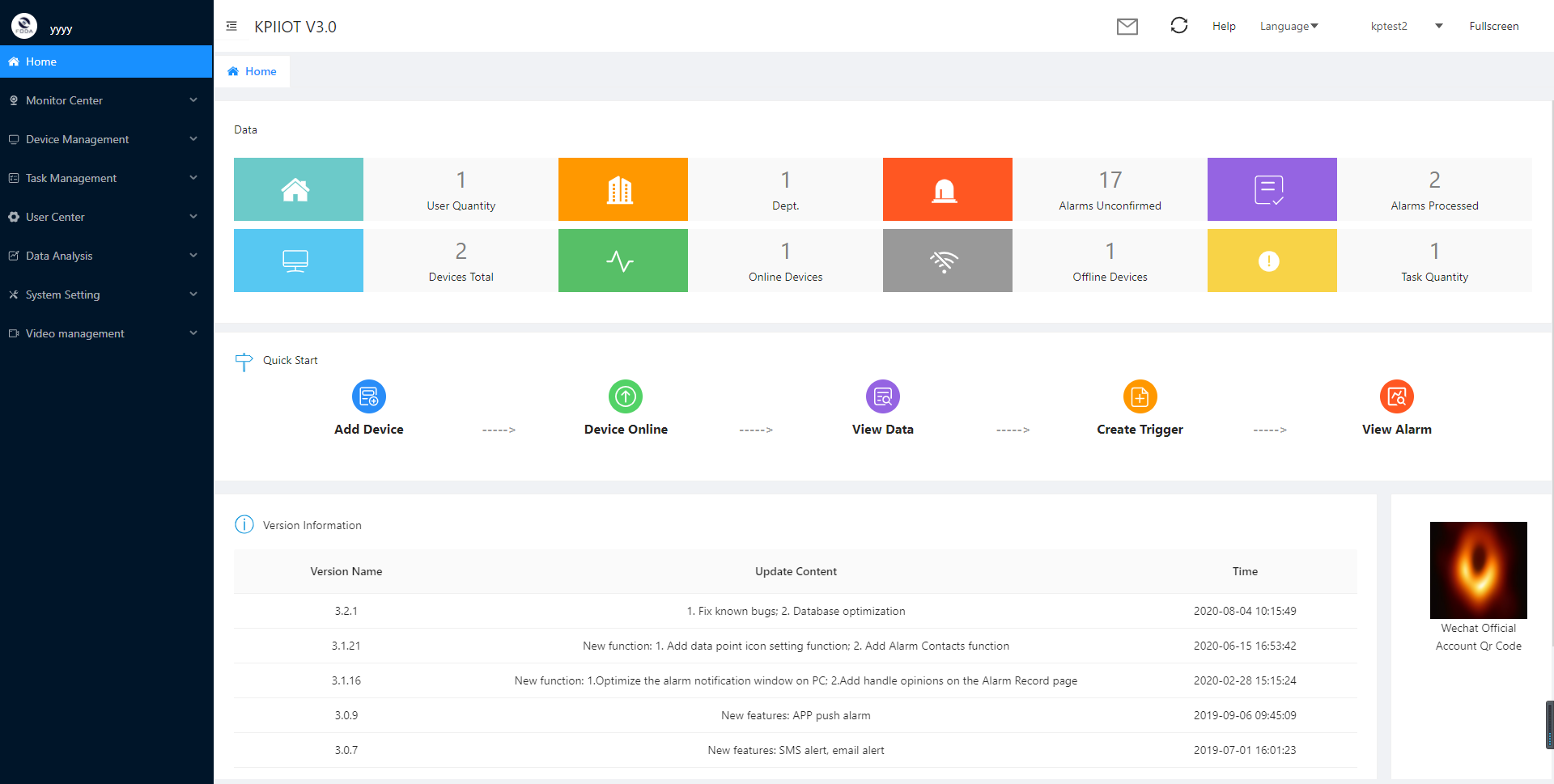1554x784 pixels.
Task: Click the kptest2 username text
Action: pyautogui.click(x=1389, y=26)
